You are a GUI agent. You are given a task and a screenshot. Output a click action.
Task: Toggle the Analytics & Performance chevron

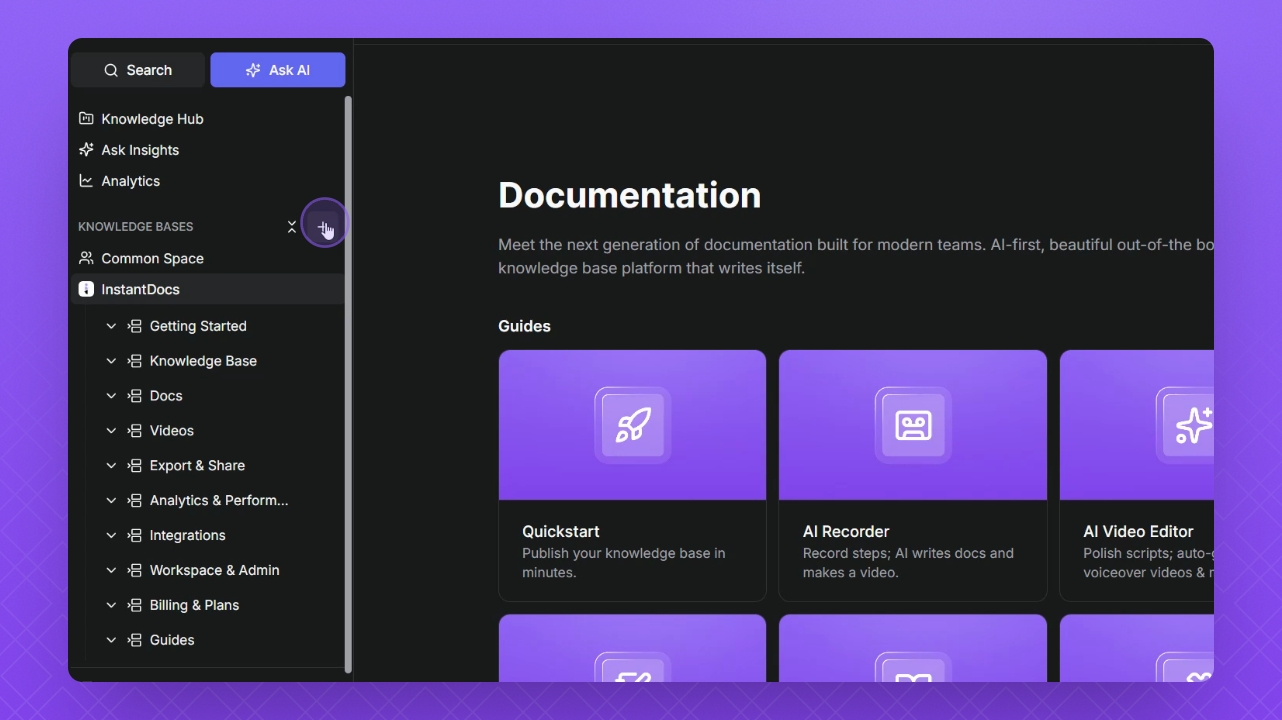click(x=111, y=501)
